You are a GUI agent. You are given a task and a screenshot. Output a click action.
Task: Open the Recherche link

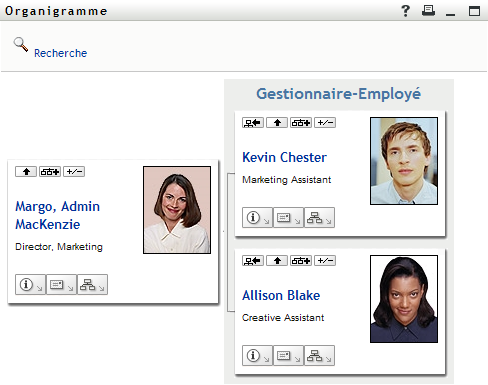pyautogui.click(x=60, y=53)
